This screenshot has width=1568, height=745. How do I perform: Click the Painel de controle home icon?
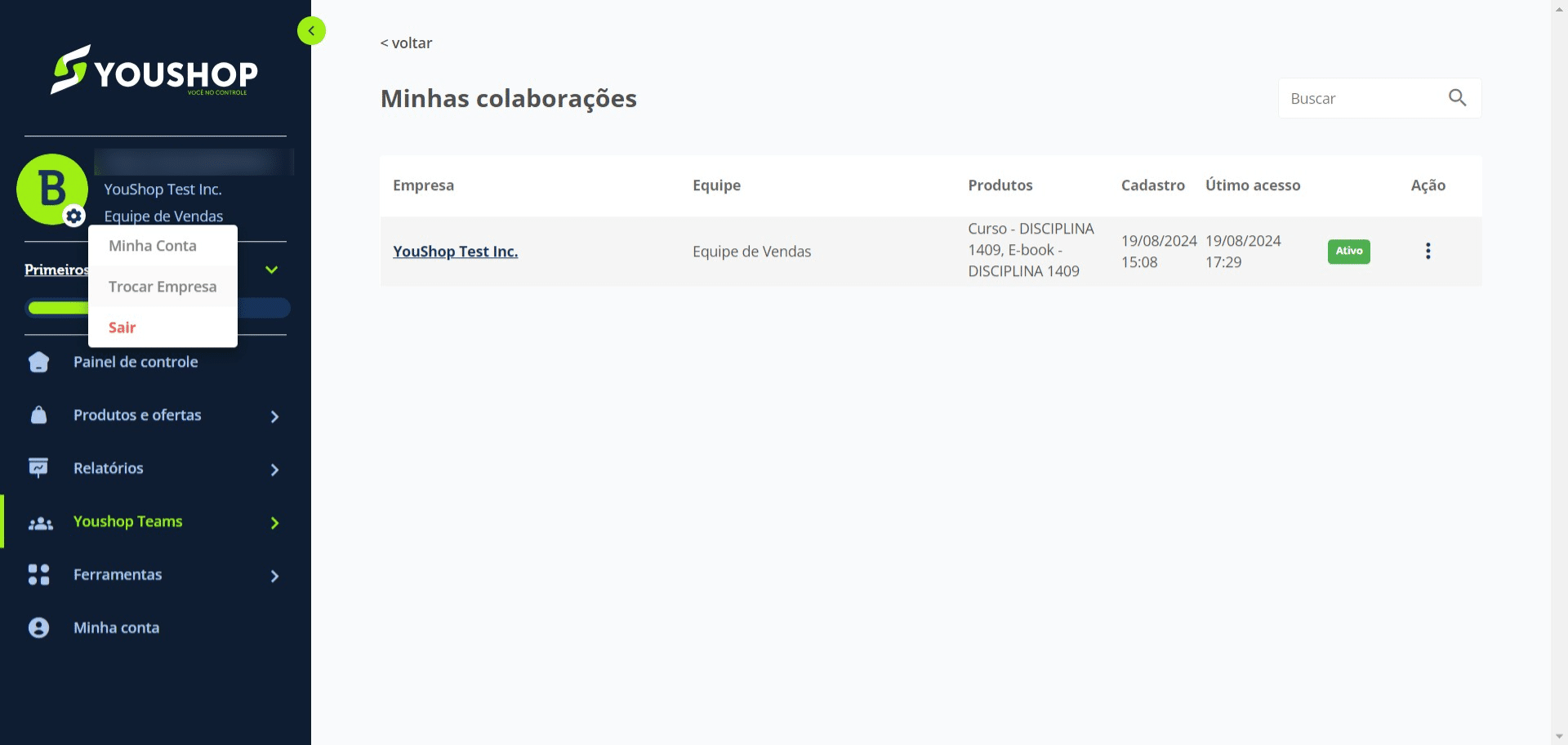coord(38,362)
